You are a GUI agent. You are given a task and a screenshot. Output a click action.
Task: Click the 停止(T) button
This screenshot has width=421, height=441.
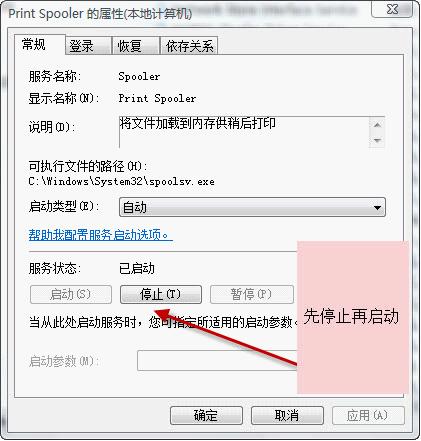click(x=161, y=294)
